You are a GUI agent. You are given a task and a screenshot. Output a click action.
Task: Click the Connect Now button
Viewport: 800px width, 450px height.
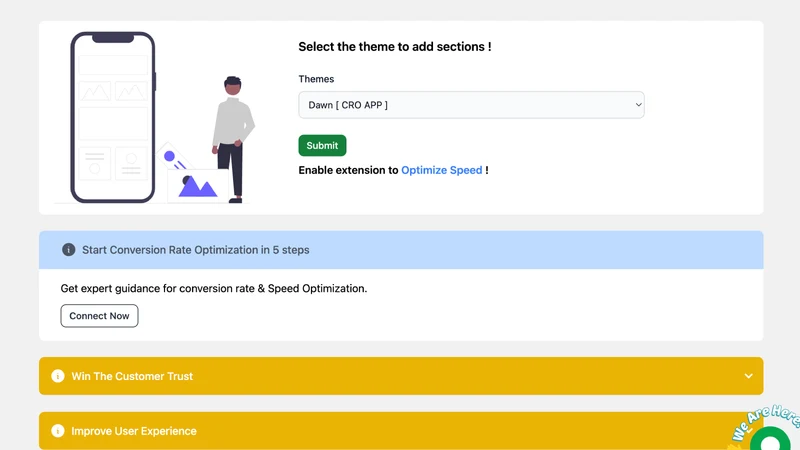99,316
